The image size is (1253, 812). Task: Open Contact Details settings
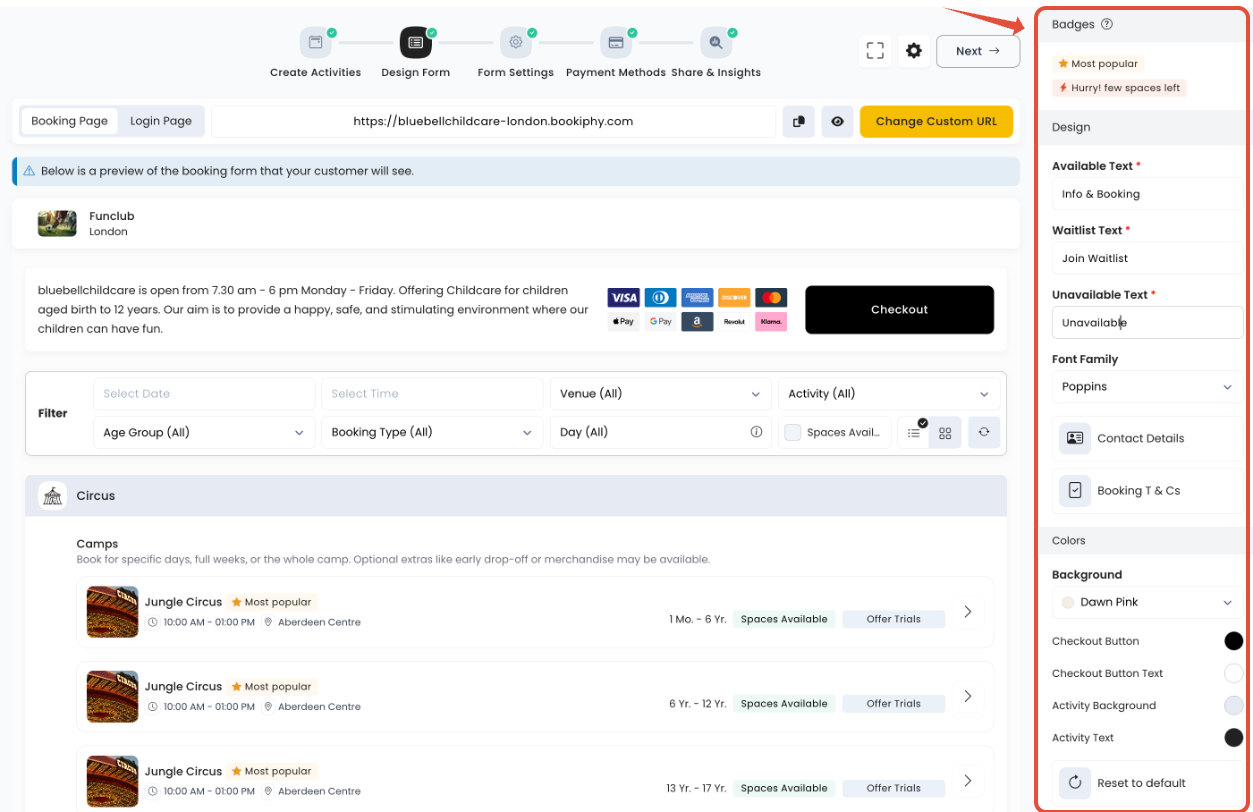(x=1147, y=438)
